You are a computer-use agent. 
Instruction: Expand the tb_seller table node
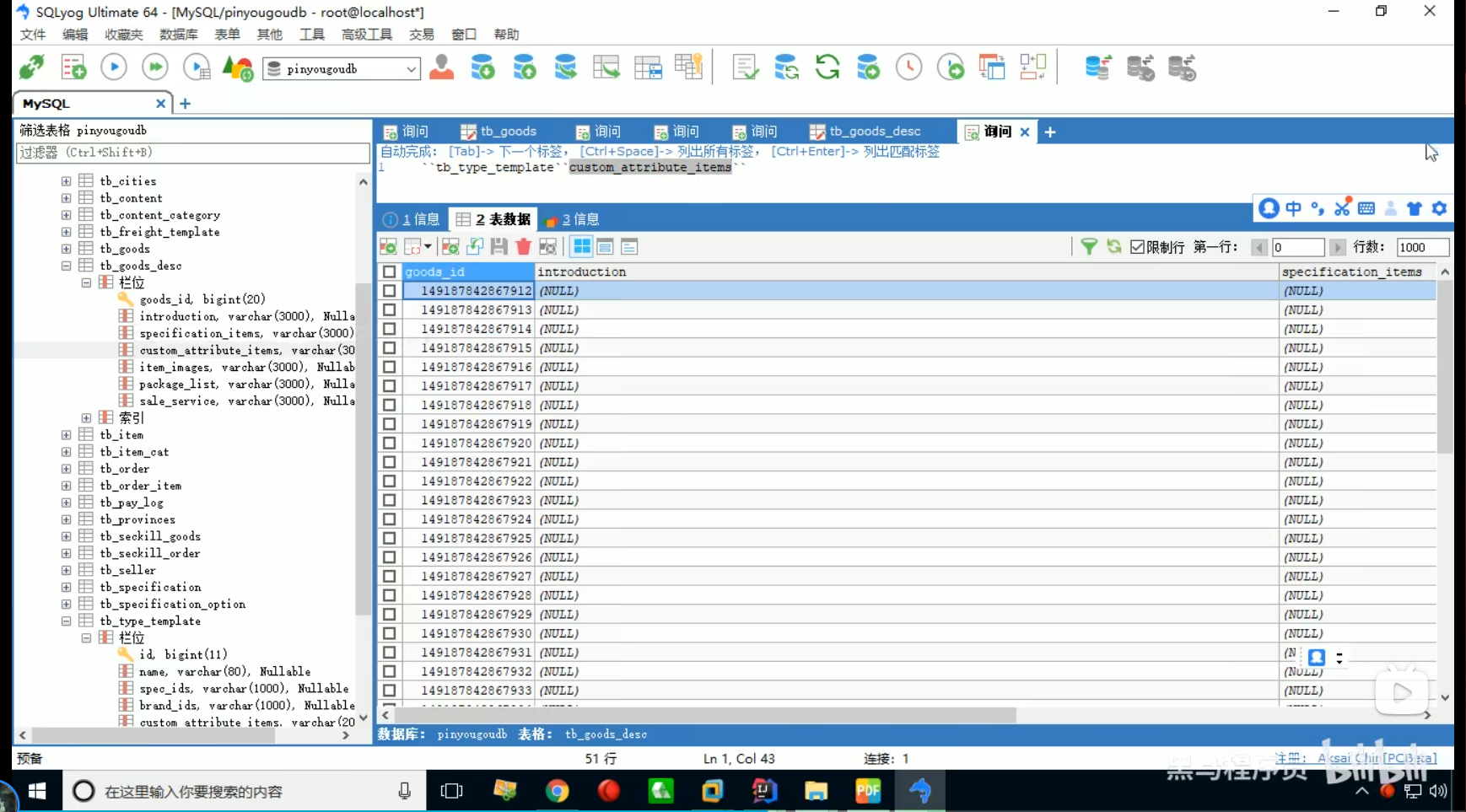point(66,570)
